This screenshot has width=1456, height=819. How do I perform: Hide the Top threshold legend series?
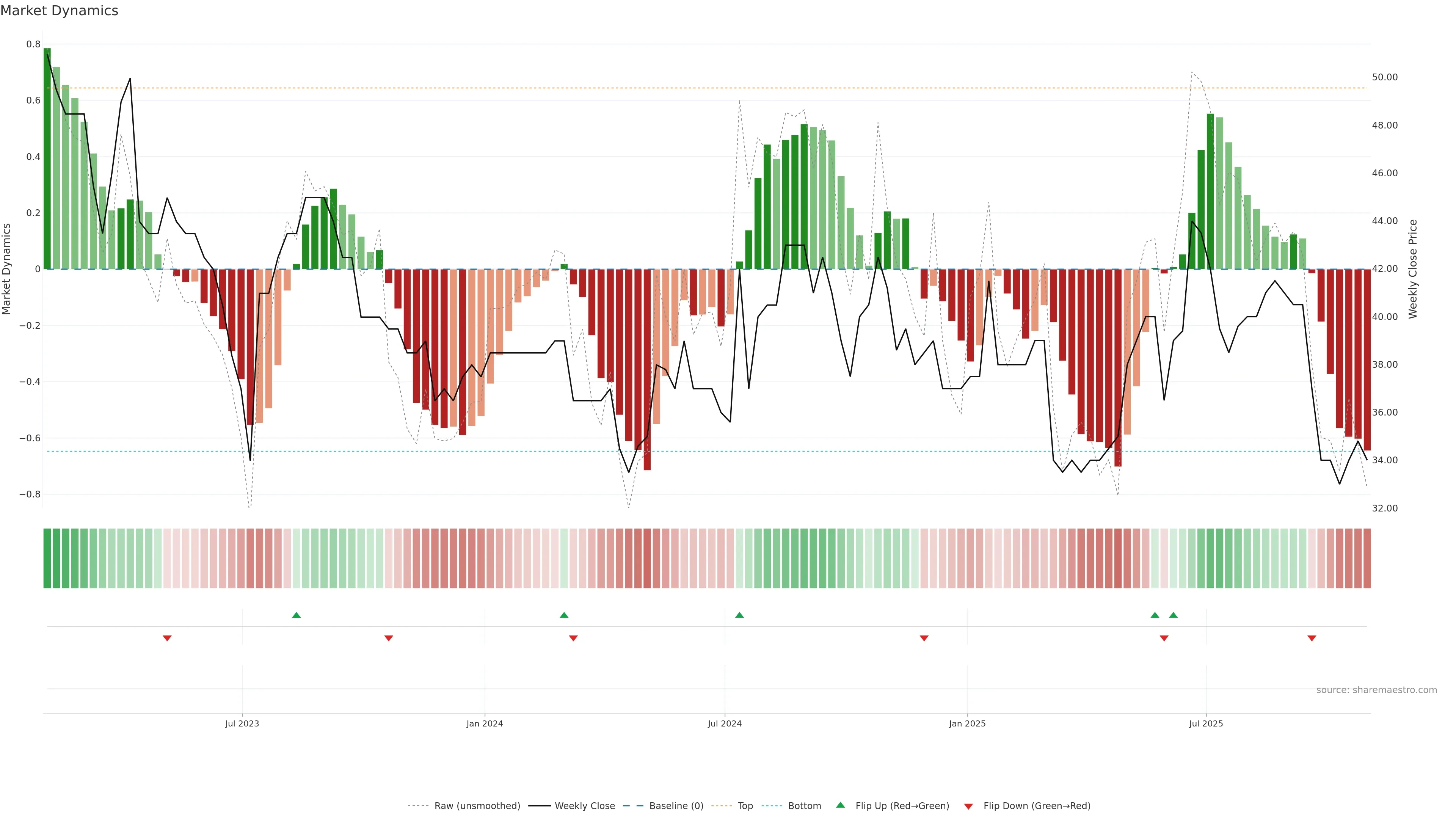pos(745,806)
